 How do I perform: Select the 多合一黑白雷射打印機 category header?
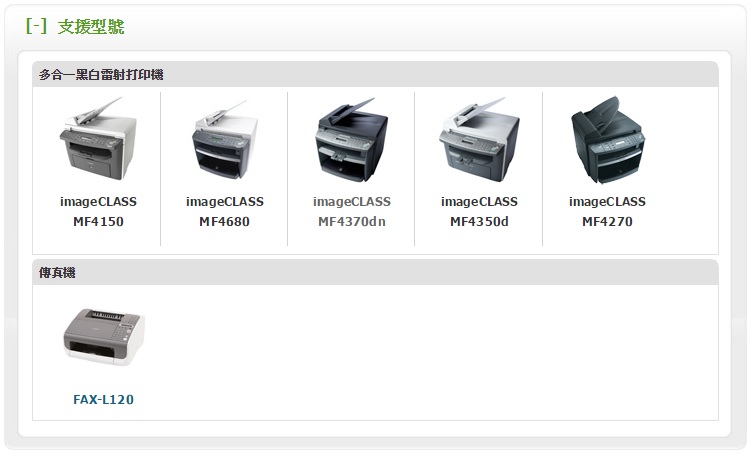point(376,74)
